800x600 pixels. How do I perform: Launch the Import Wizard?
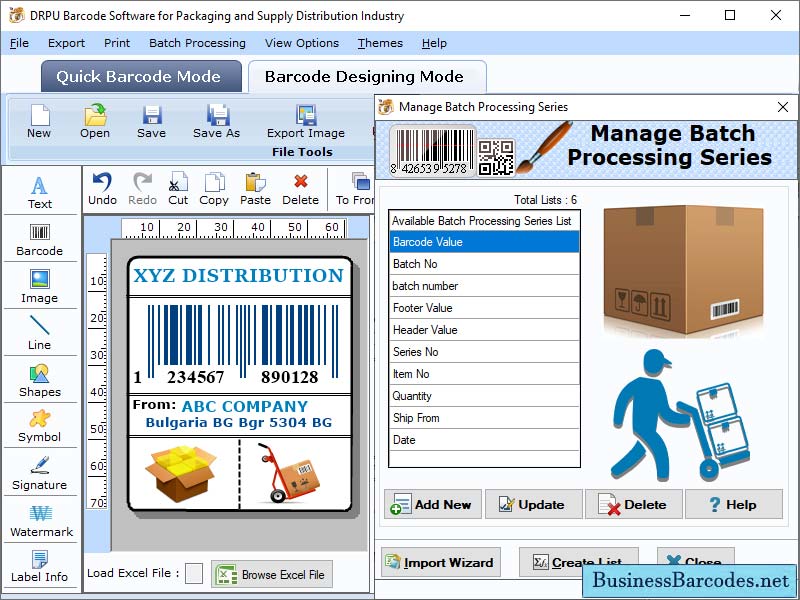coord(440,562)
